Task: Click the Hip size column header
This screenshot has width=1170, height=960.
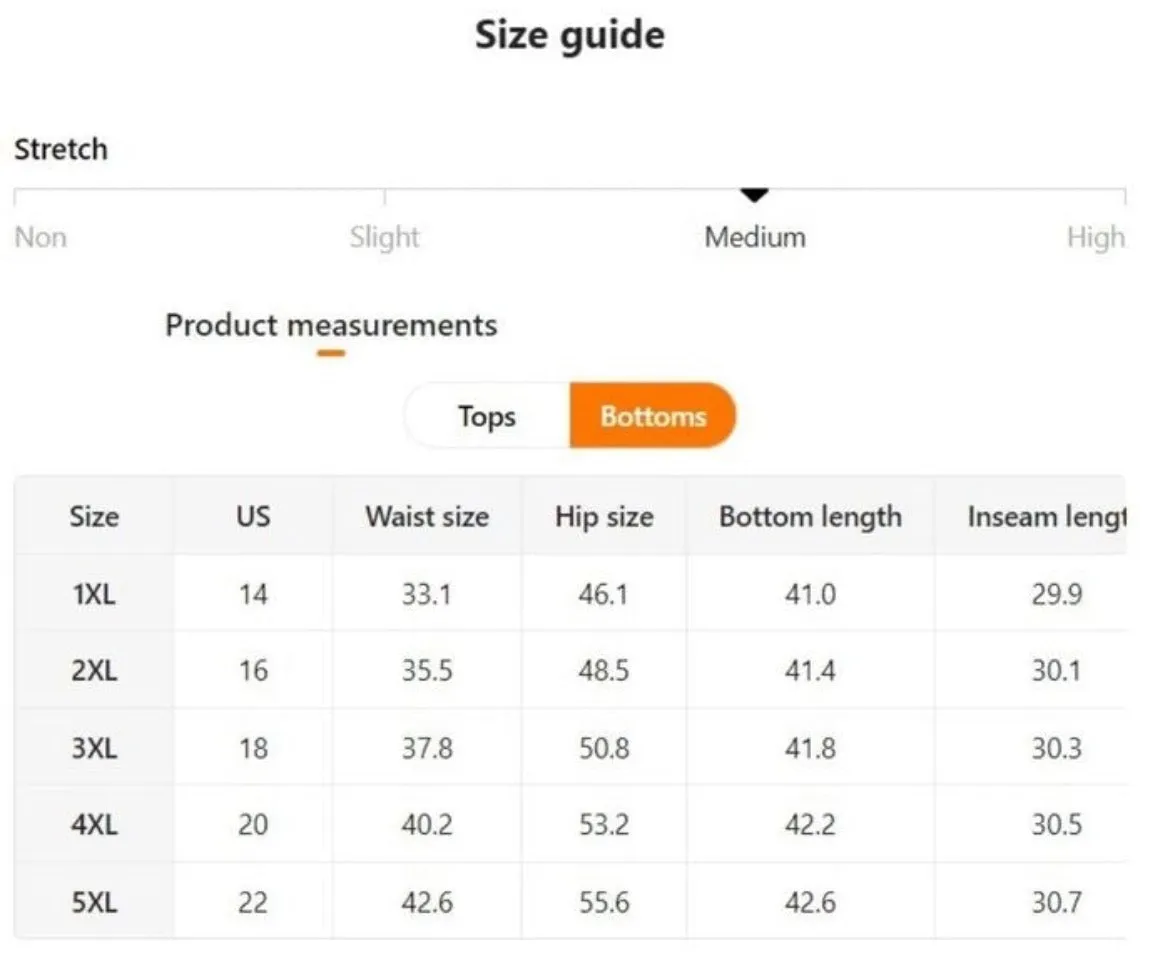Action: (x=604, y=516)
